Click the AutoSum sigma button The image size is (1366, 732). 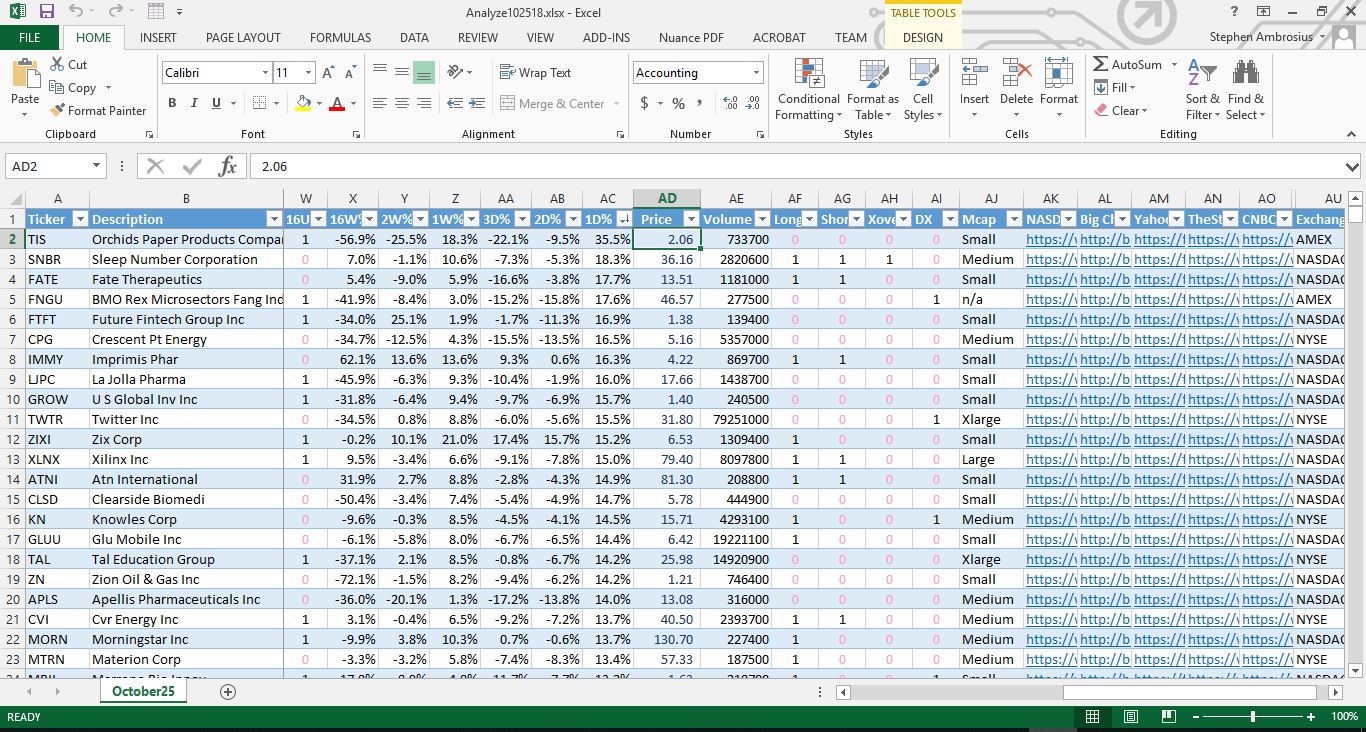1128,64
